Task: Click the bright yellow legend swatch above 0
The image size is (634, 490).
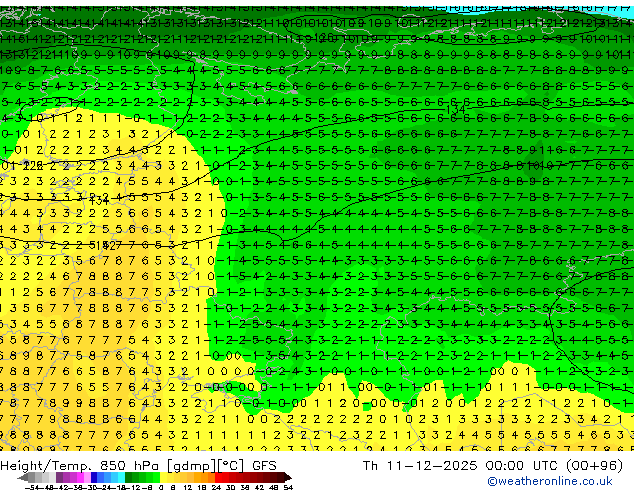Action: click(x=163, y=477)
